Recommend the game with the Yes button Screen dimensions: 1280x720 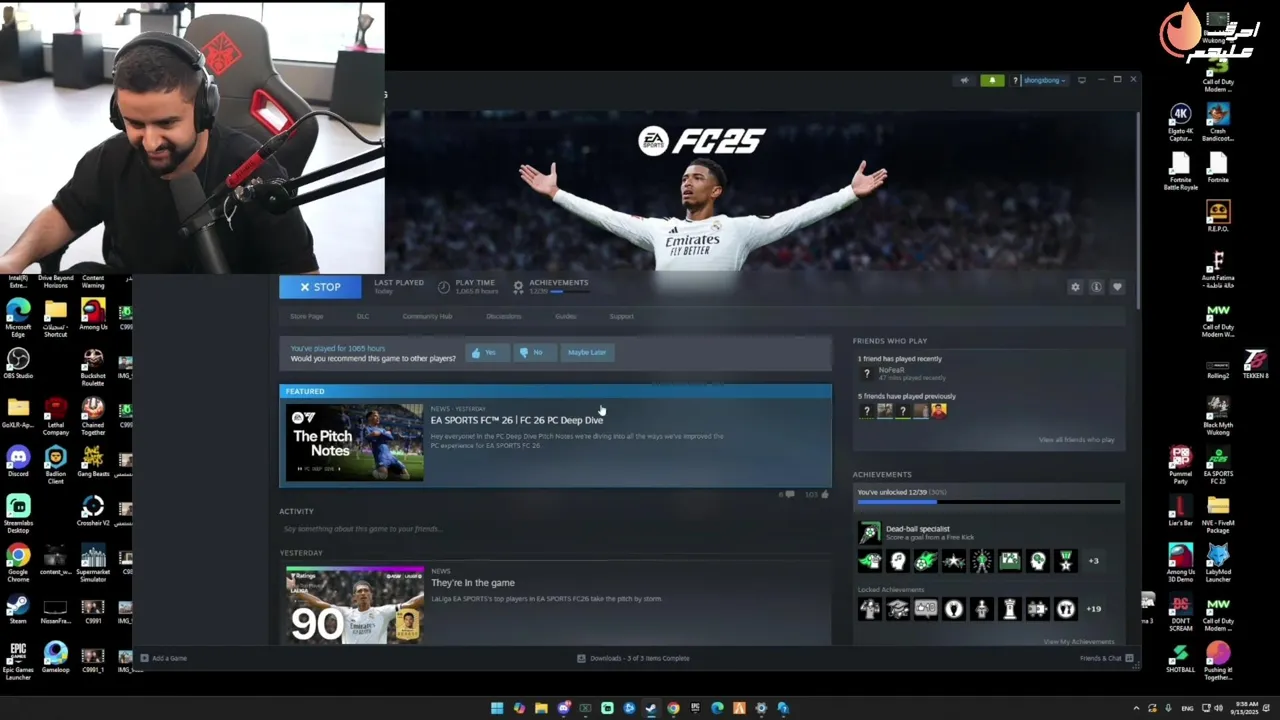click(485, 352)
